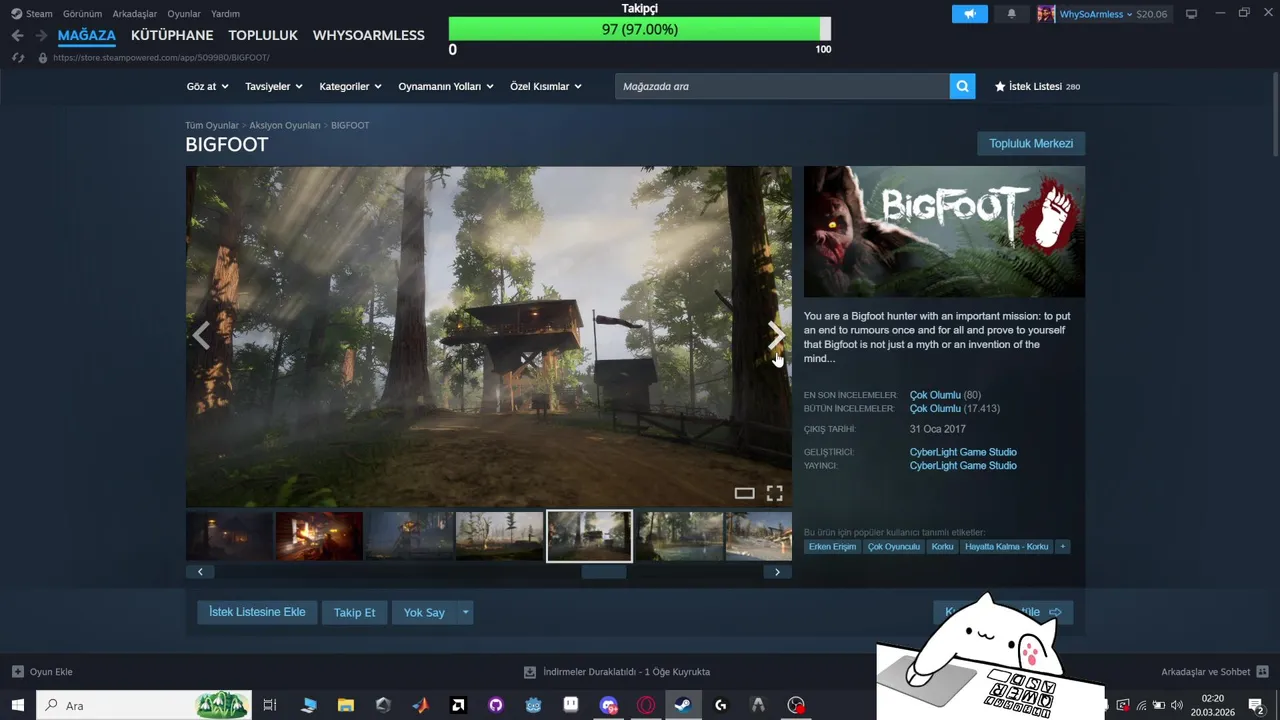Screen dimensions: 1280x720
Task: Open the WhySoArmless account dropdown
Action: point(1095,14)
